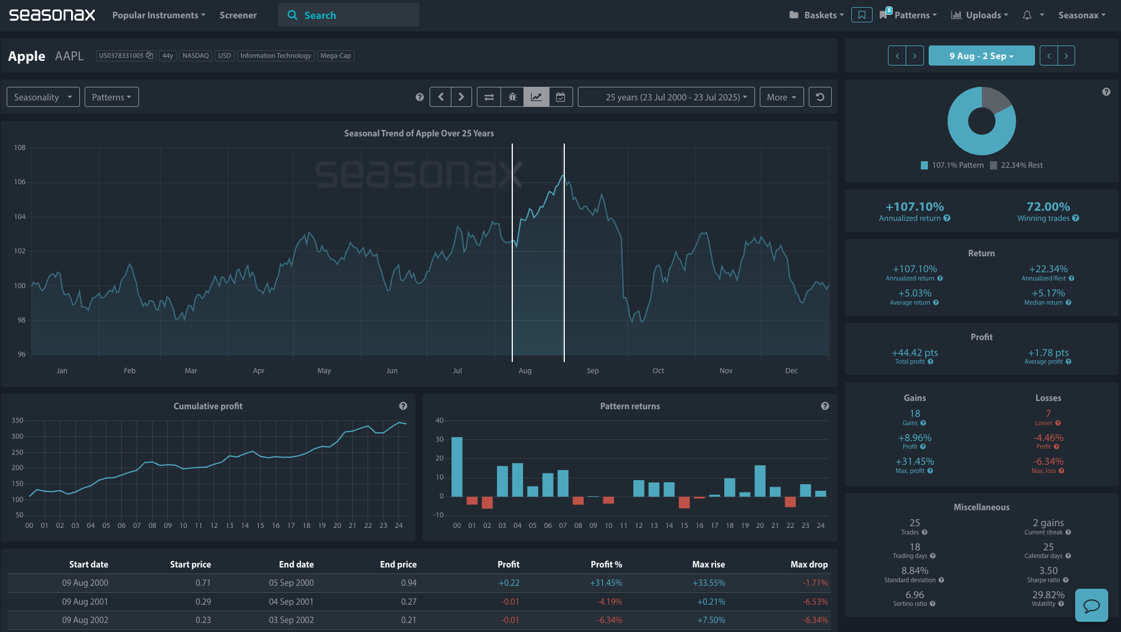Toggle the Pattern legend swatch
The height and width of the screenshot is (632, 1121).
[924, 165]
